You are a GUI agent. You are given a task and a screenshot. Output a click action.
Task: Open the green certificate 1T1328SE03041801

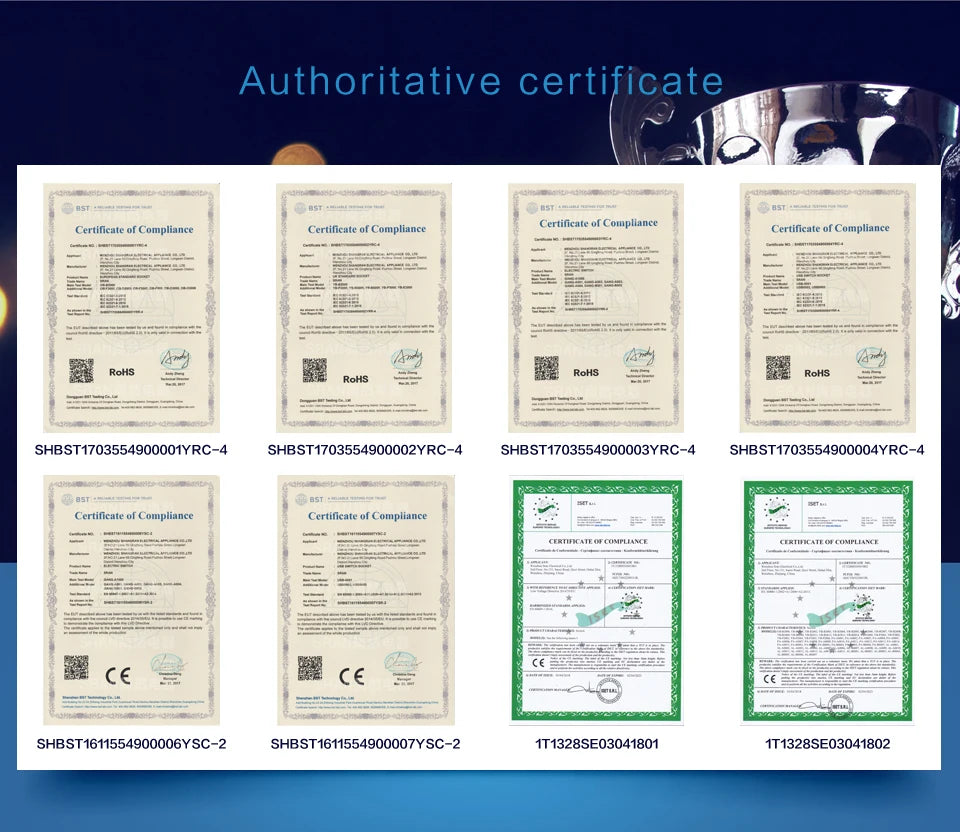tap(597, 602)
